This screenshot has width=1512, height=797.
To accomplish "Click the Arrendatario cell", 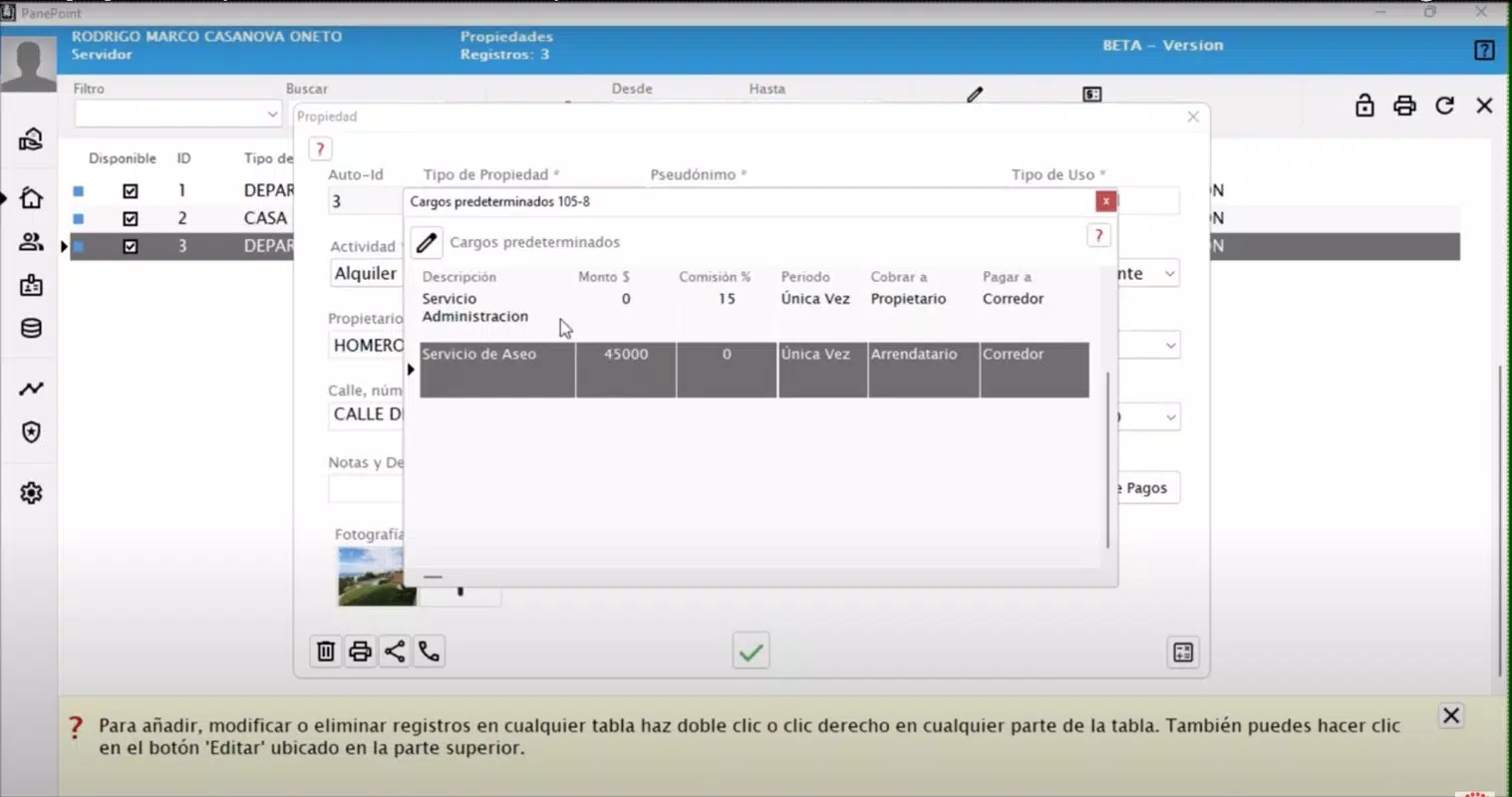I will point(923,370).
